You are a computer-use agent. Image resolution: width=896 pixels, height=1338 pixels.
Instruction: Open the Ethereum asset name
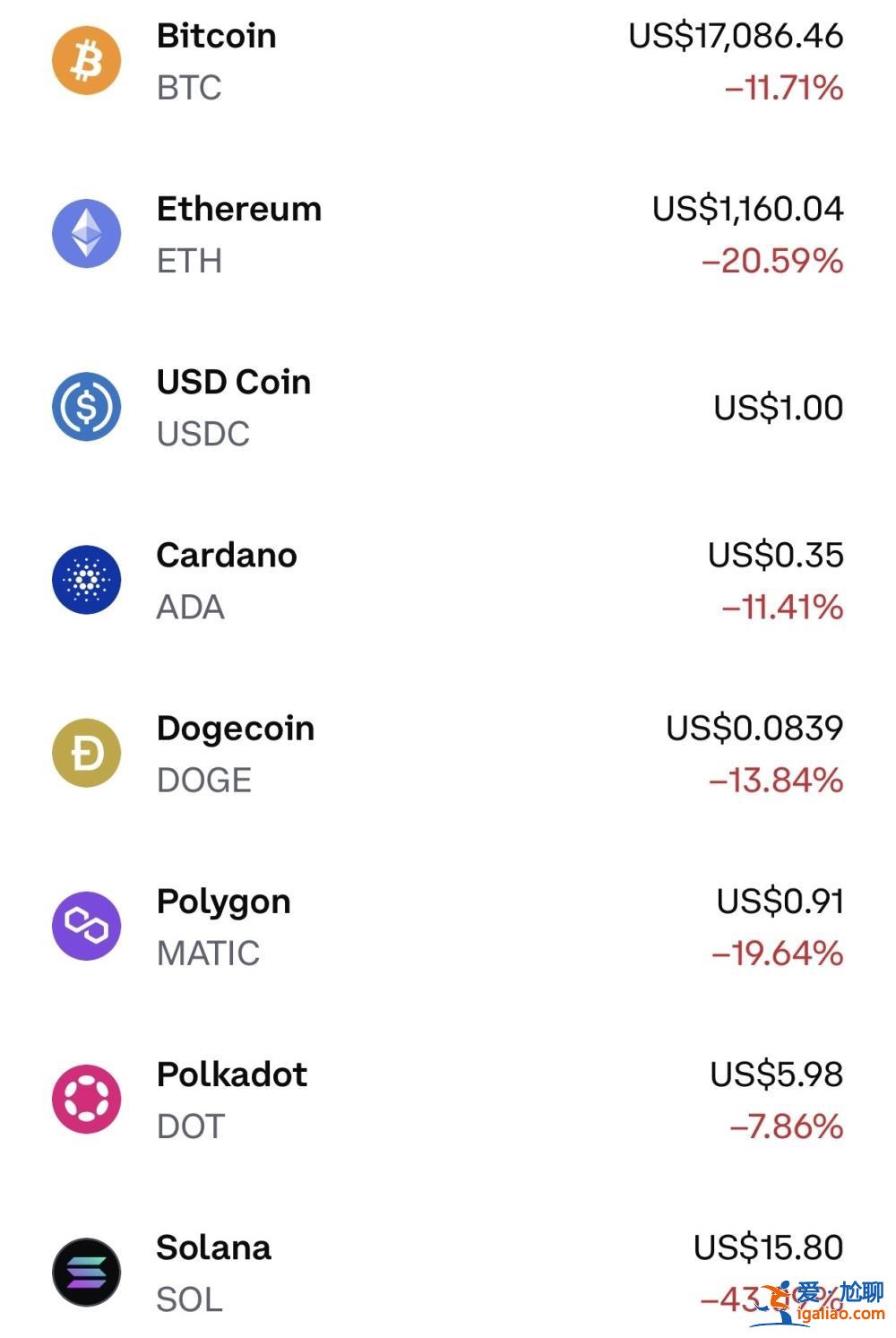pyautogui.click(x=238, y=209)
